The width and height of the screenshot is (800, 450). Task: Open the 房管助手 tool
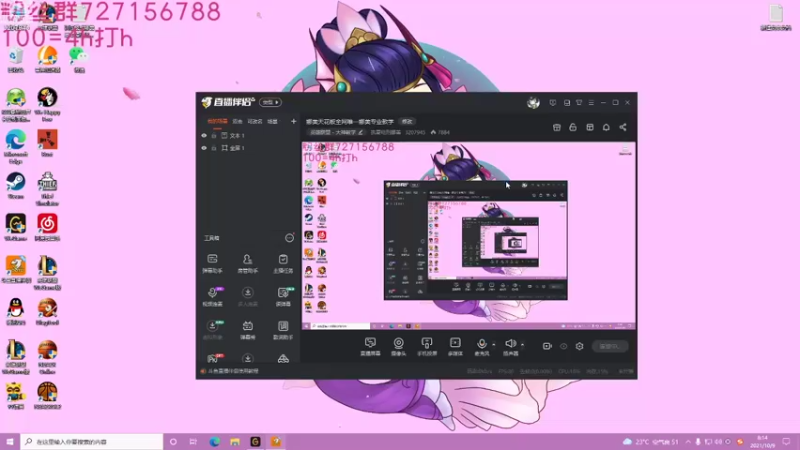pos(247,263)
